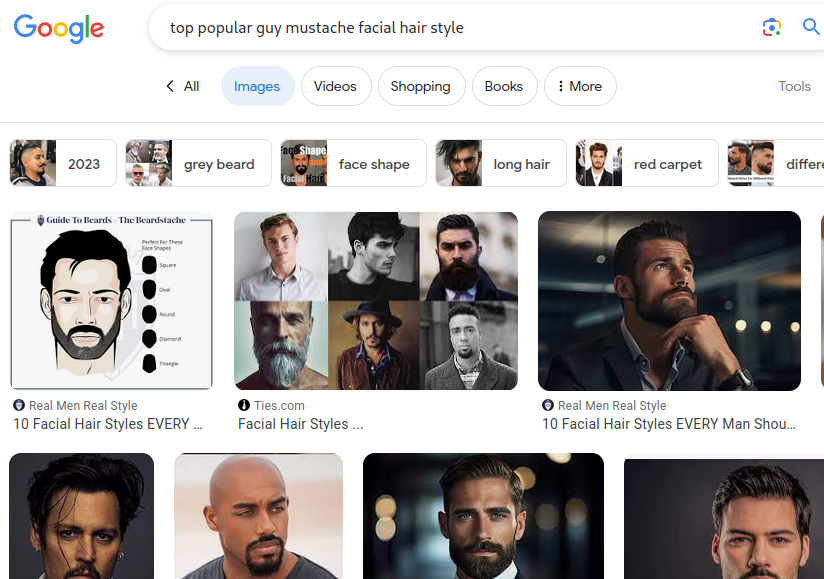Open the More options menu
Viewport: 824px width, 579px height.
point(580,86)
